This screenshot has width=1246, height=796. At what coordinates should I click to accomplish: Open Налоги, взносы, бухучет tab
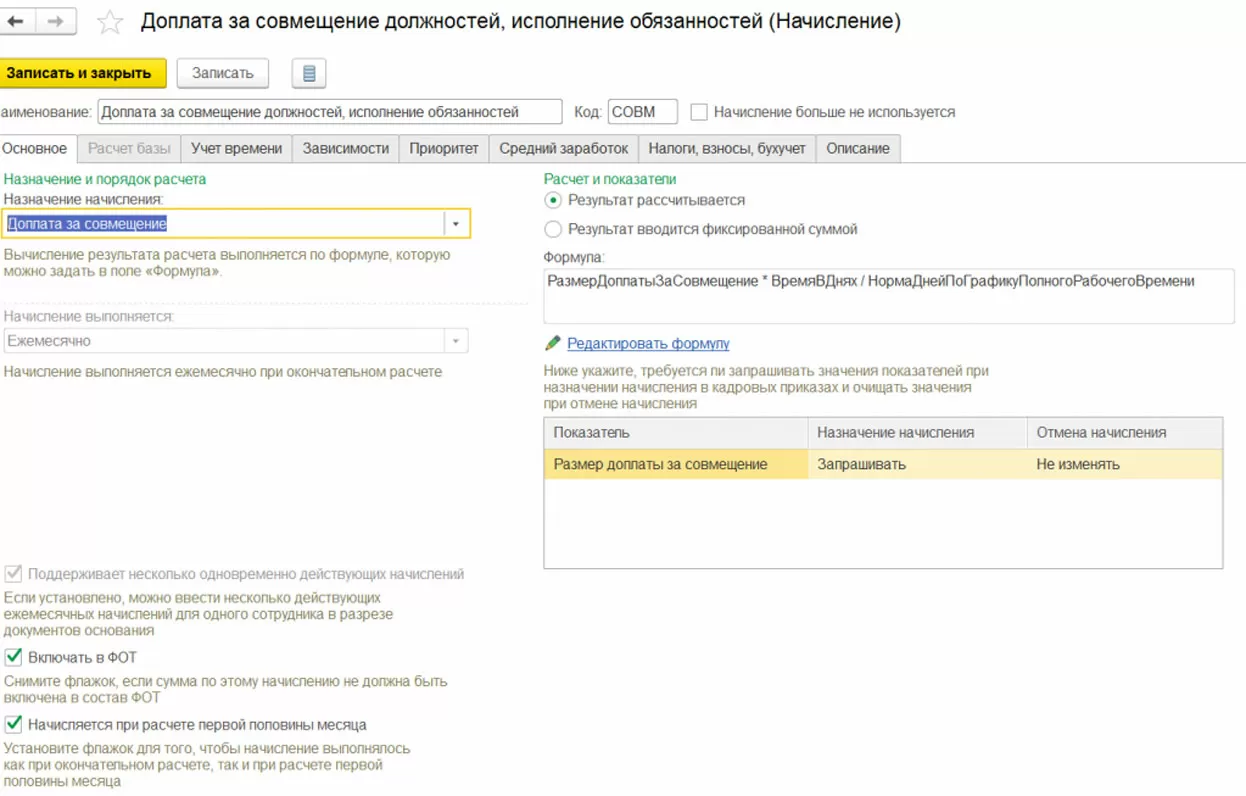[x=727, y=148]
